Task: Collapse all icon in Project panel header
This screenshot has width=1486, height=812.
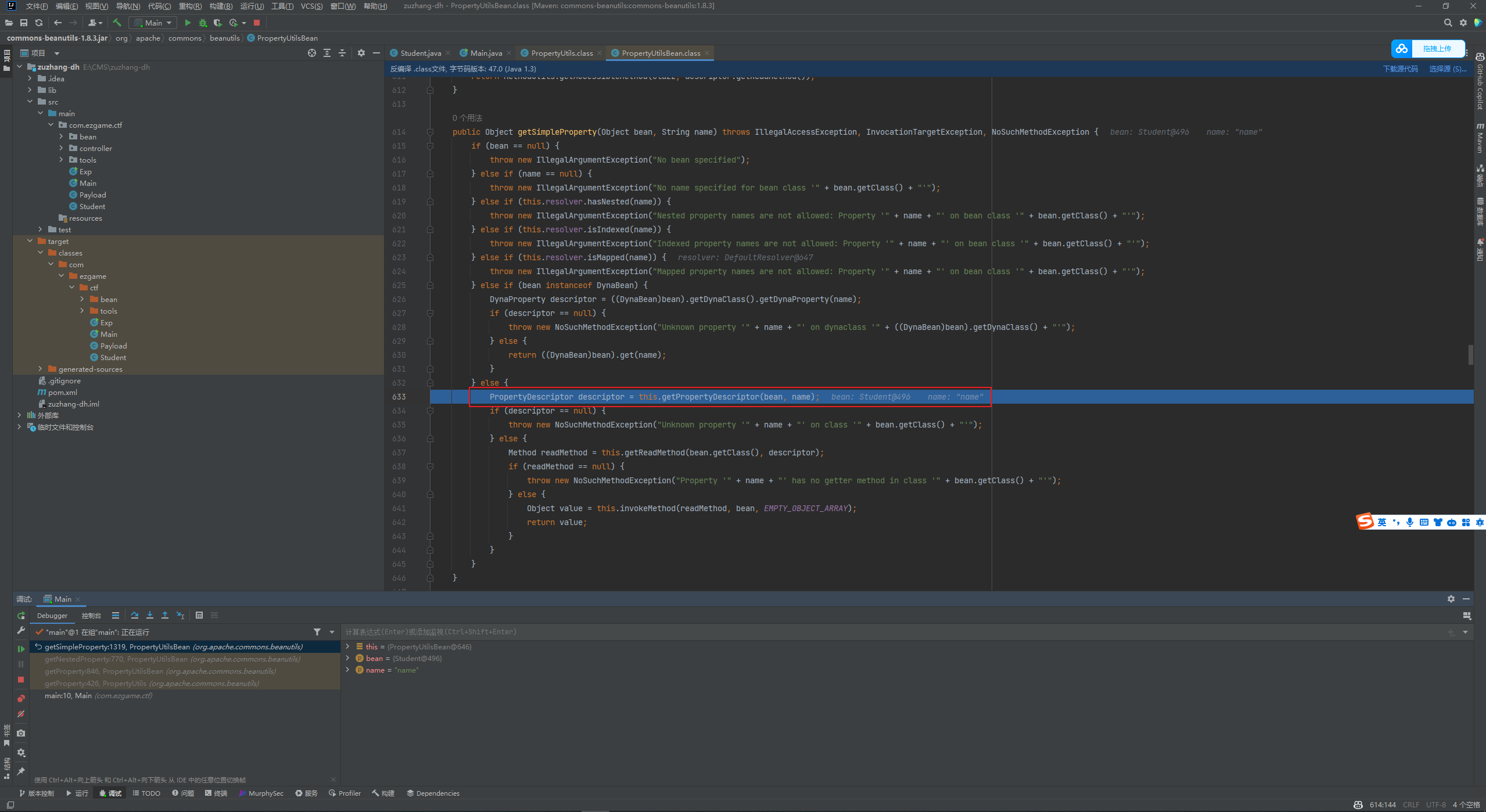Action: point(342,53)
